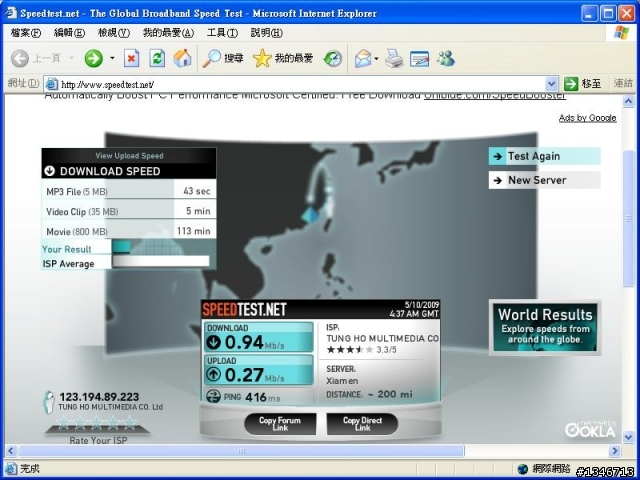Click the MP3 File (5 MB) row
The height and width of the screenshot is (480, 640).
[129, 191]
